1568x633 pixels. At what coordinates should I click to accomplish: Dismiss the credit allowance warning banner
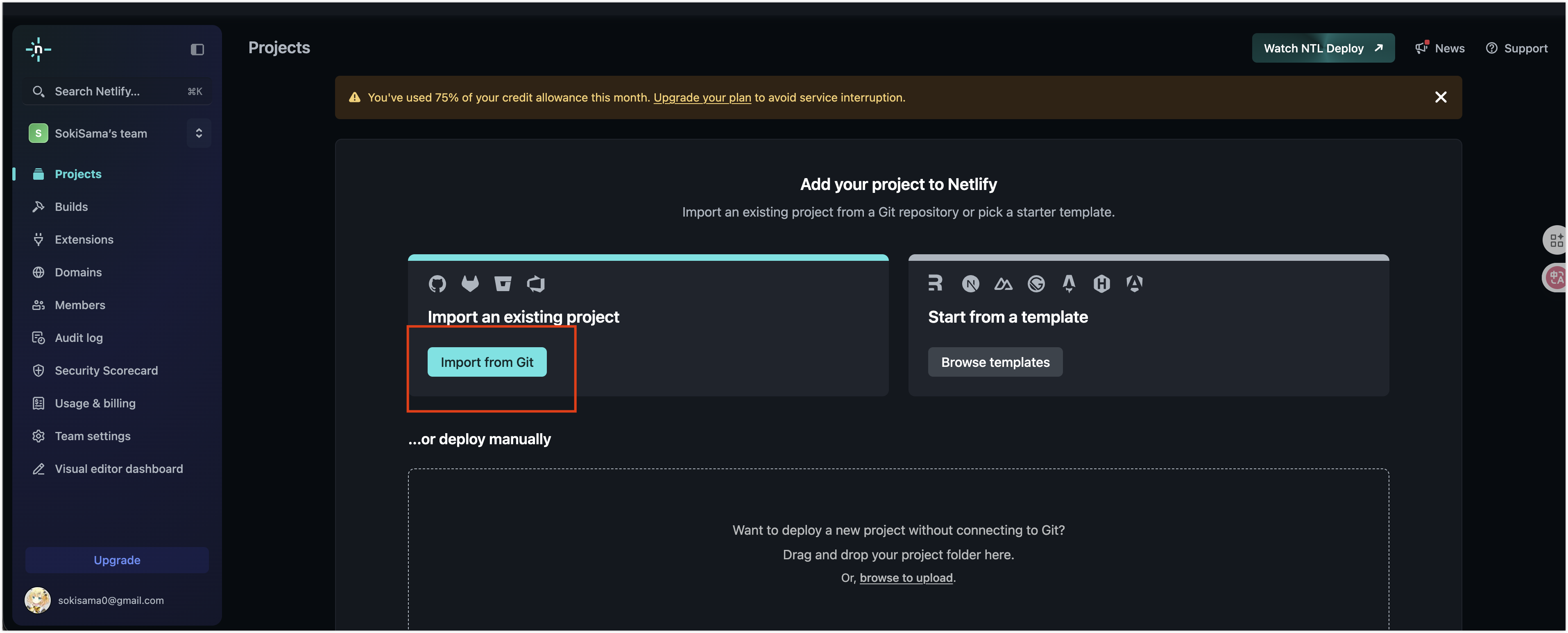click(x=1440, y=97)
